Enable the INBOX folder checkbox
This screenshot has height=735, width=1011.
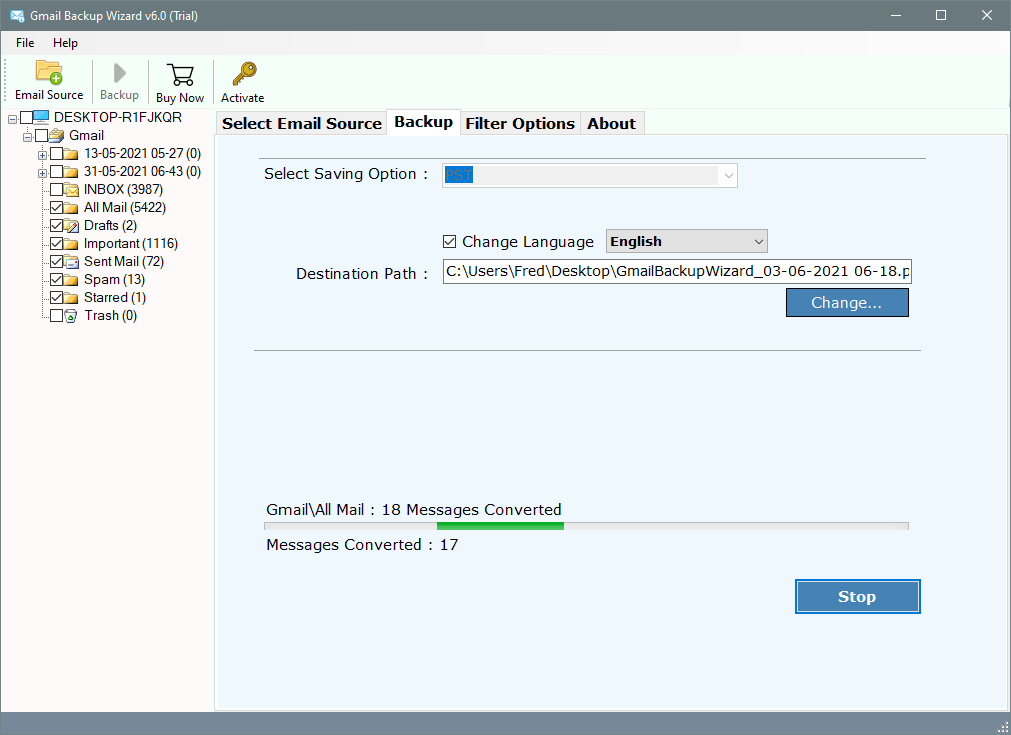(57, 190)
